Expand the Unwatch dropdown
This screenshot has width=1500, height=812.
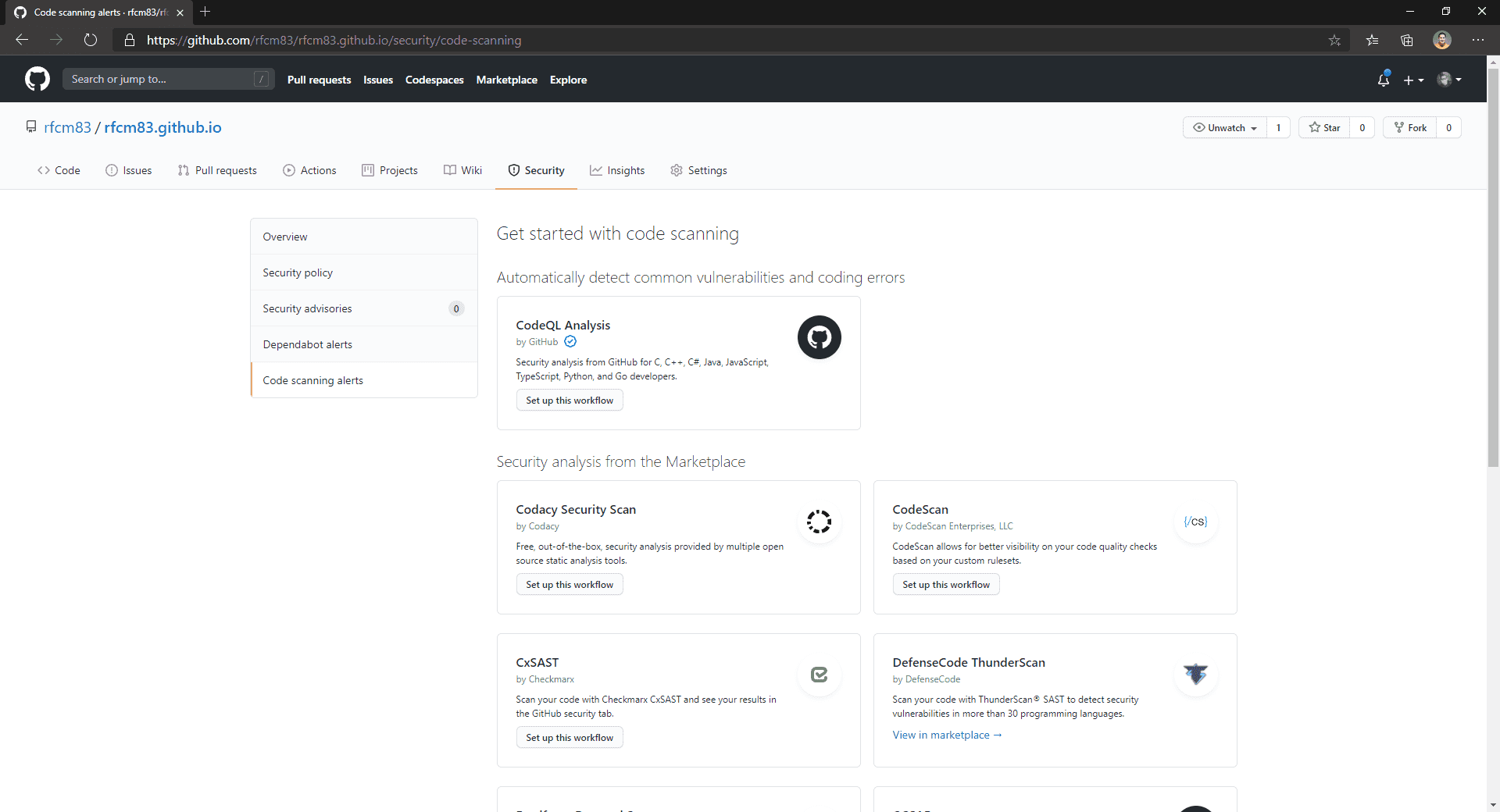1225,127
